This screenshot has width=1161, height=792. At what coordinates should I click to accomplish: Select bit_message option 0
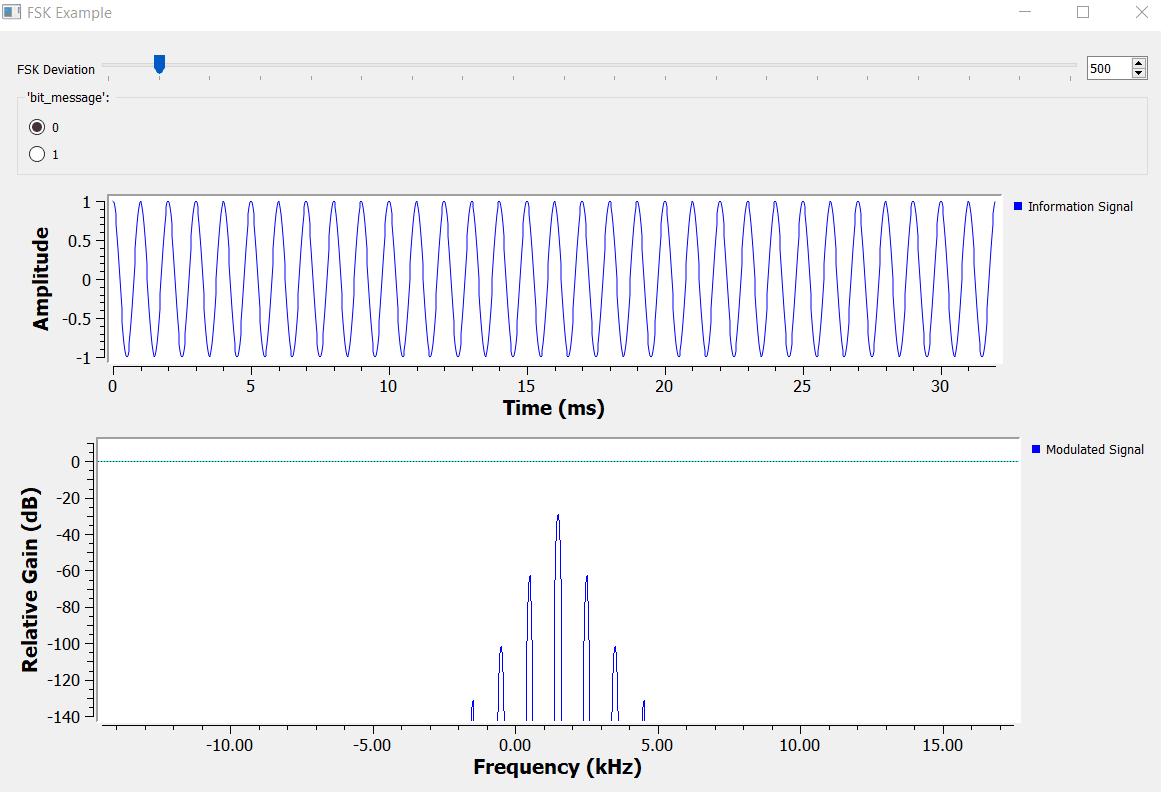[38, 127]
